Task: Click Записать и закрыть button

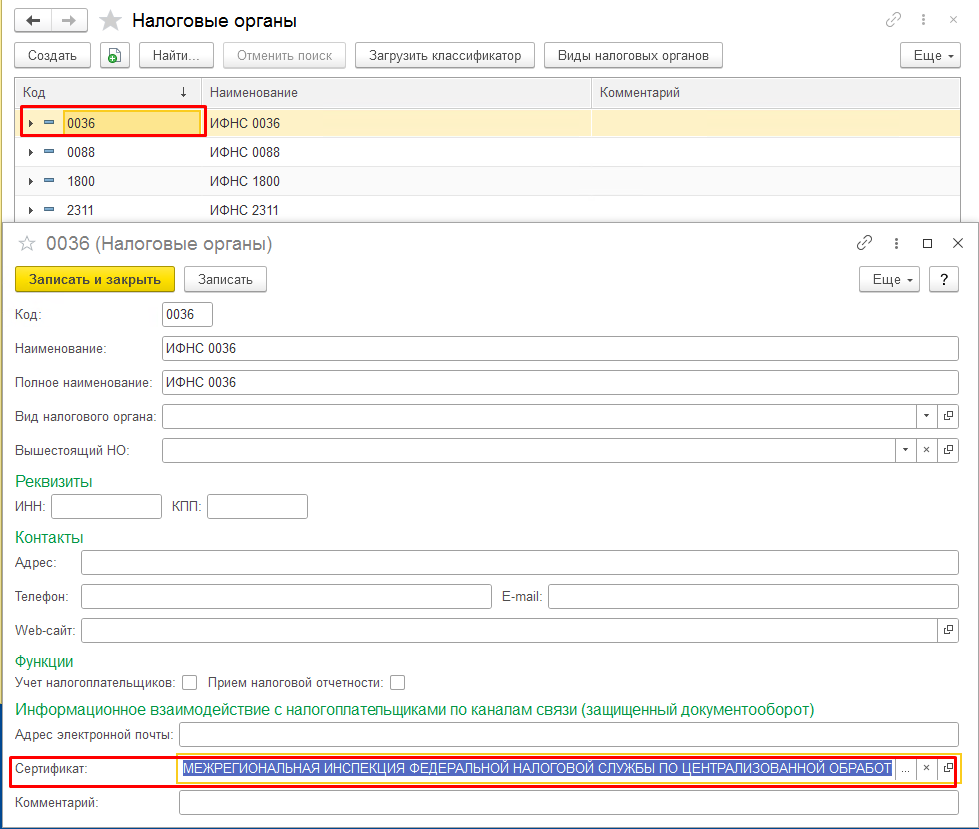Action: point(95,280)
